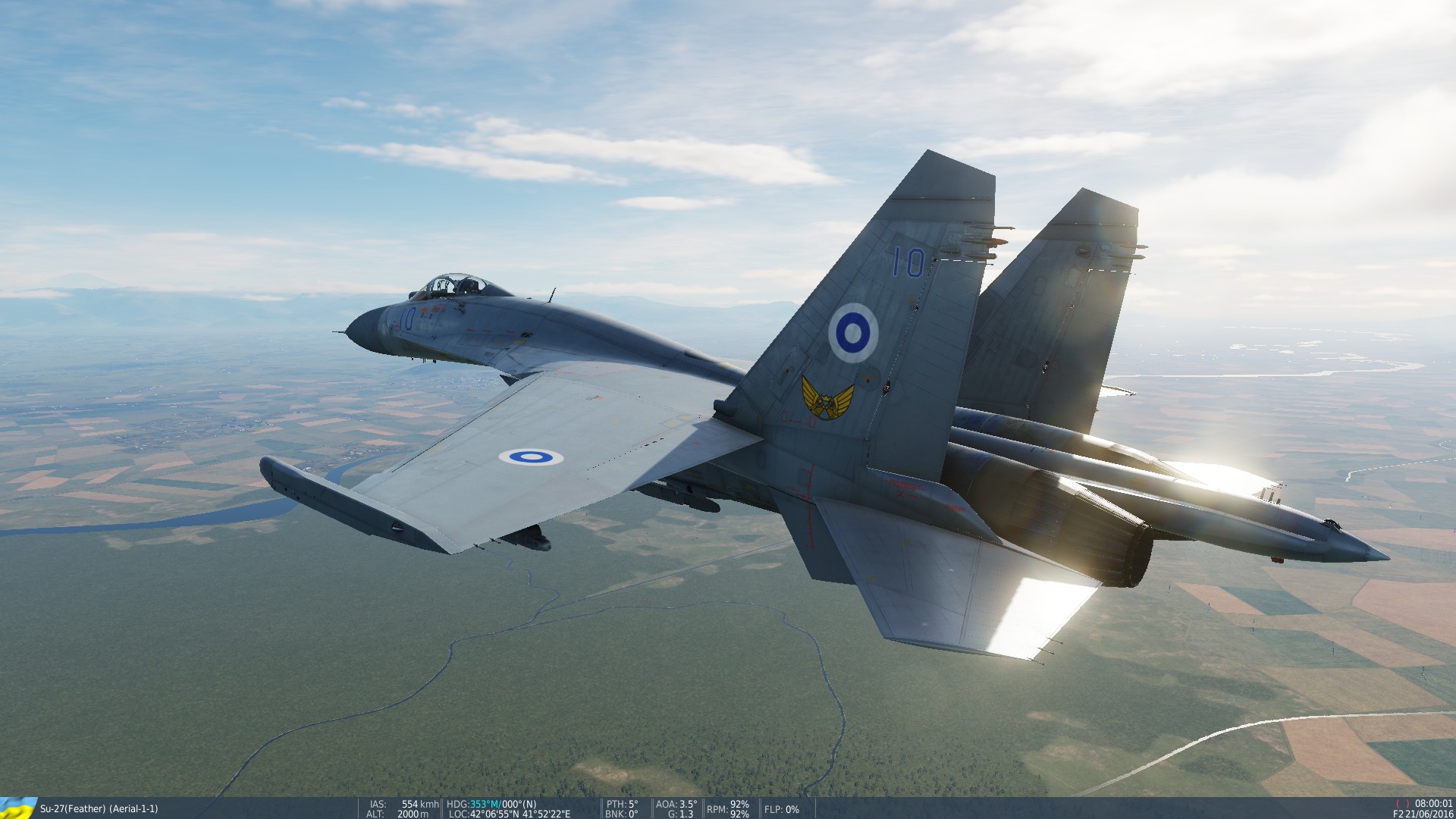
Task: Click the G 1.3 load readout
Action: 680,814
